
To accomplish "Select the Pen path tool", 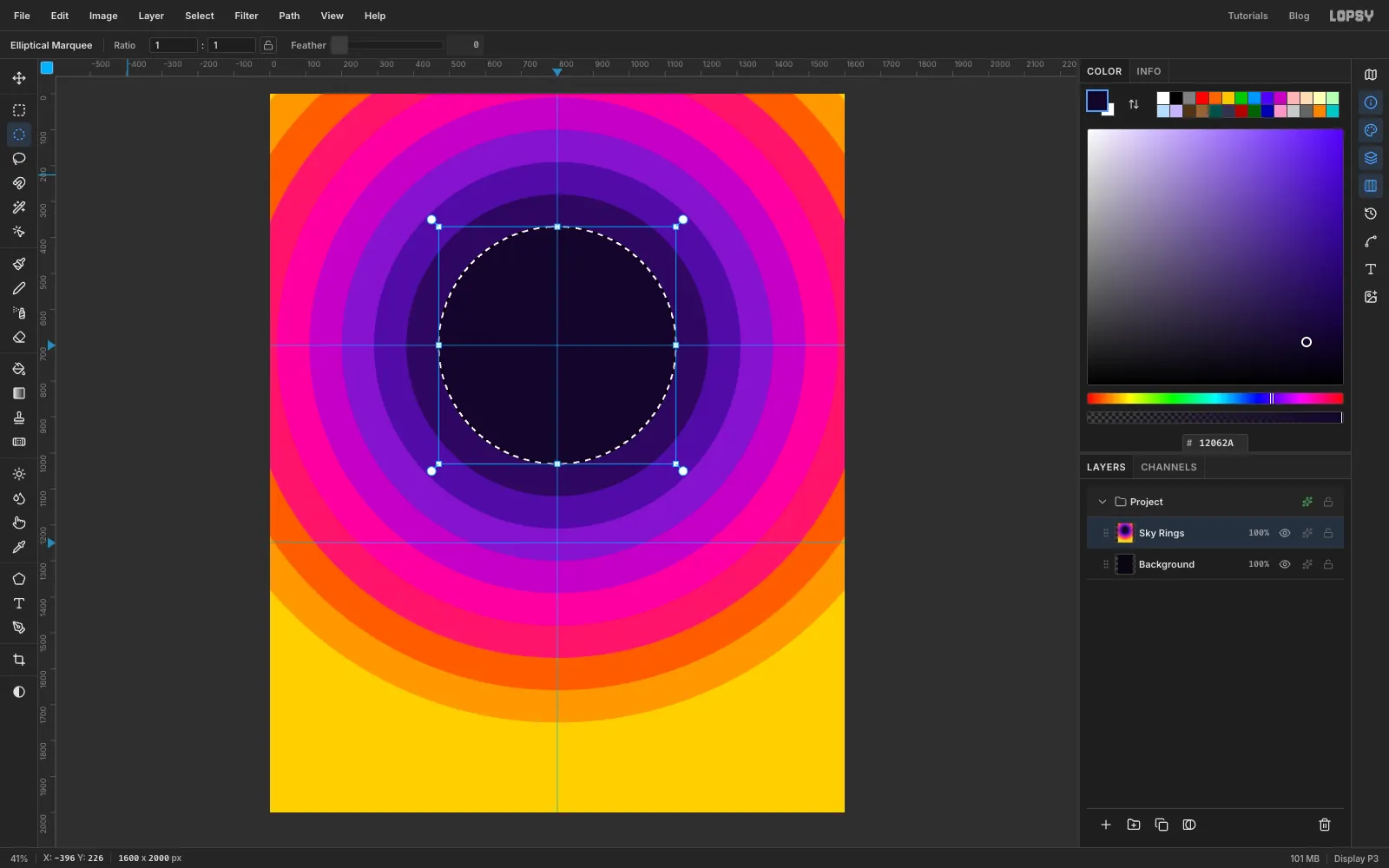I will [x=19, y=628].
